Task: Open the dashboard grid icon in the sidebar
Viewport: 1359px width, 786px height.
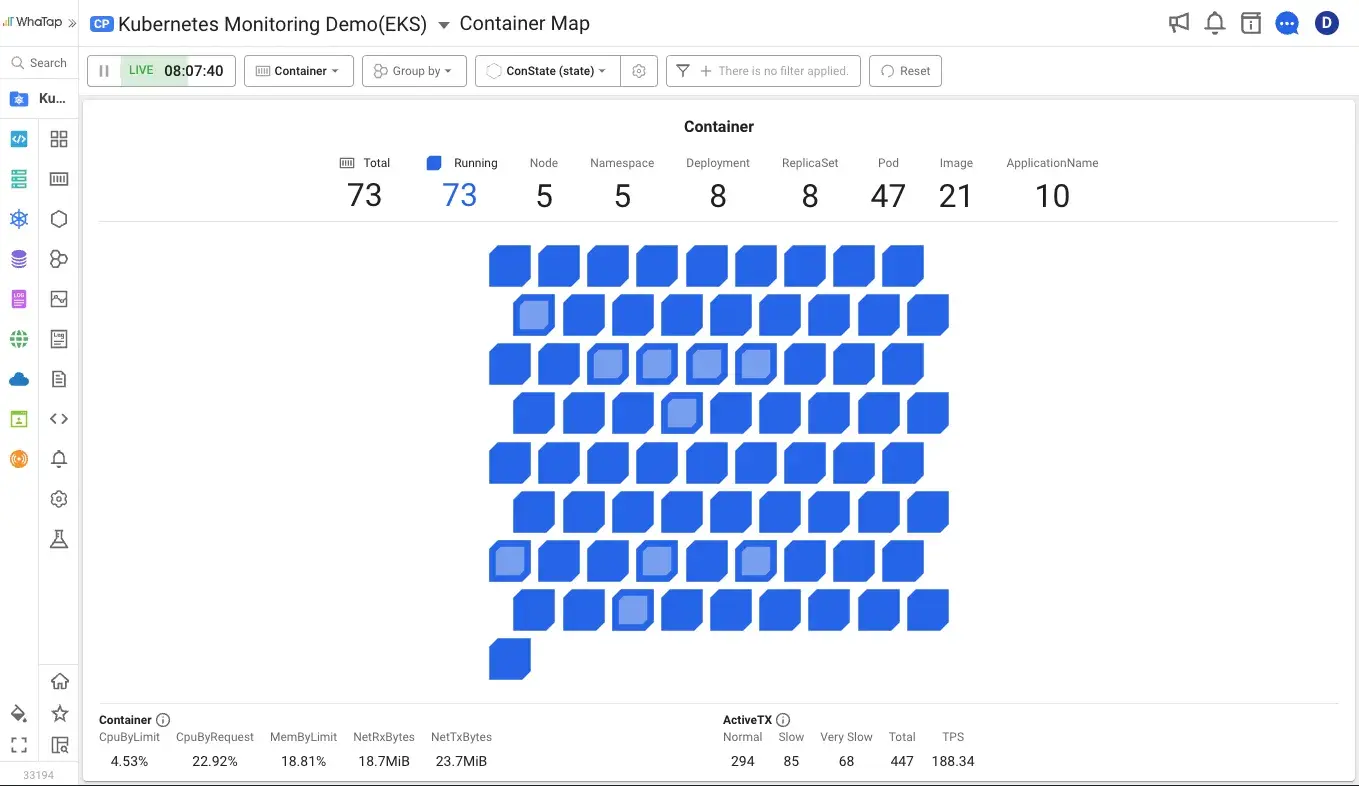Action: pos(58,138)
